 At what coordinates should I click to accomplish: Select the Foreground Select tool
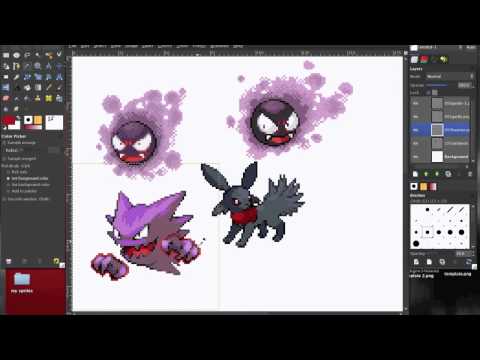6,66
